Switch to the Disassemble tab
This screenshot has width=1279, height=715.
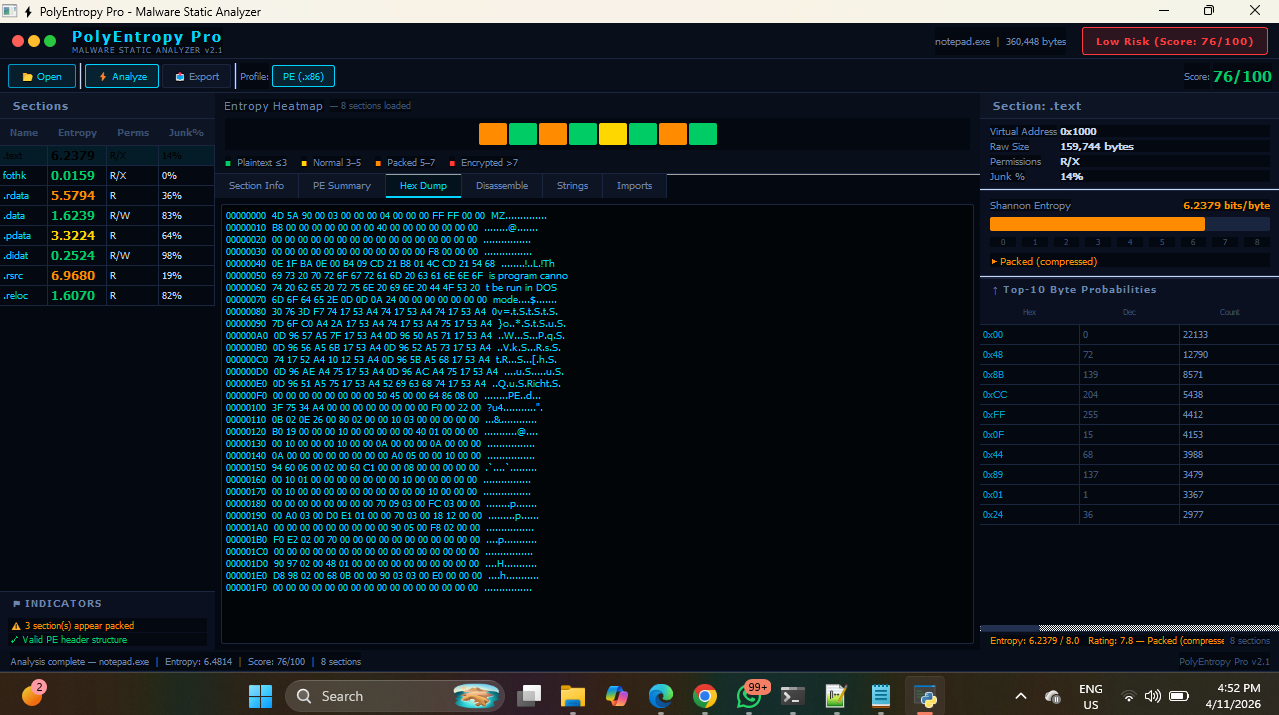(501, 185)
